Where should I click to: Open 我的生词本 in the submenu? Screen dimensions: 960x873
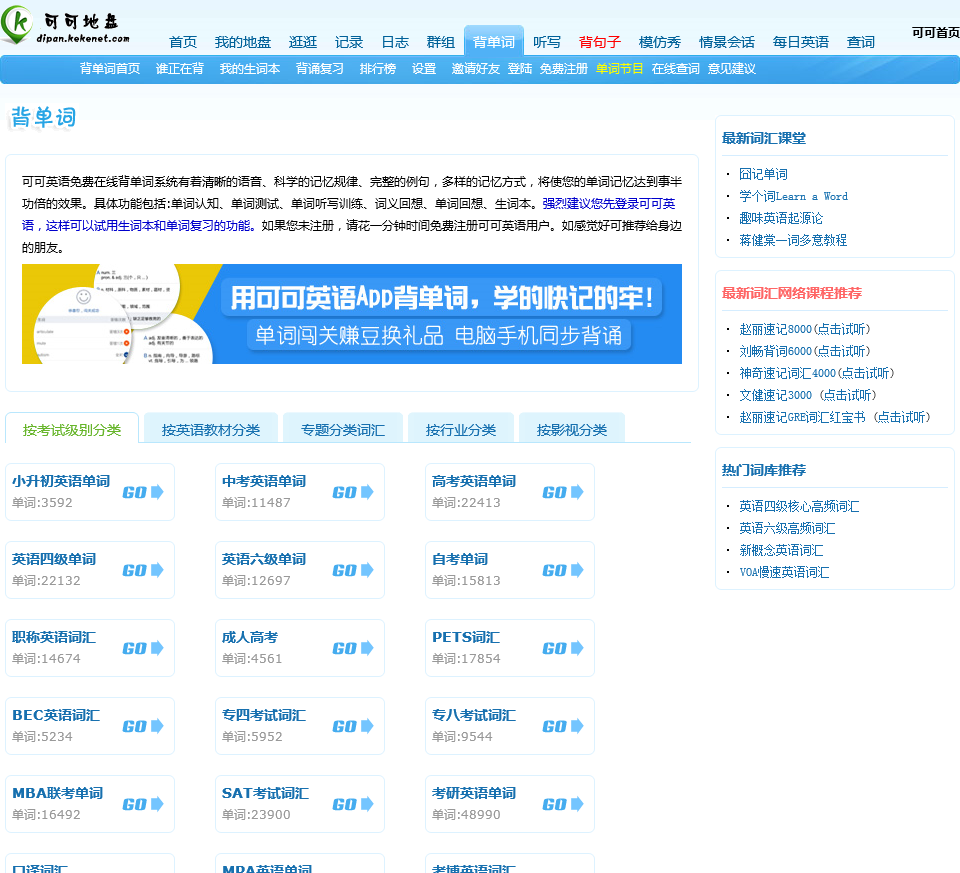click(250, 69)
